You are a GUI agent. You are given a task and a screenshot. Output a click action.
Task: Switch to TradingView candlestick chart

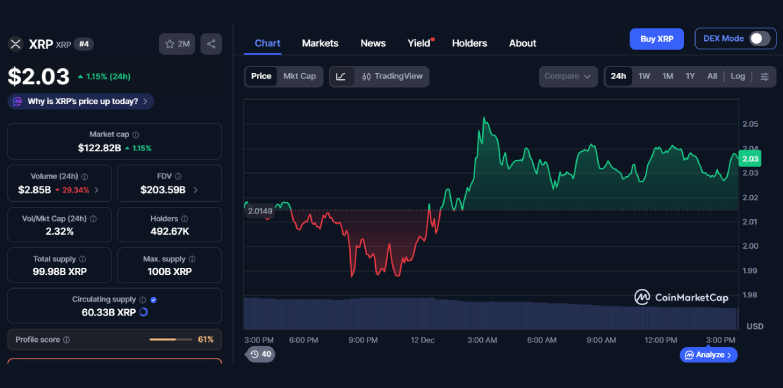[x=392, y=76]
